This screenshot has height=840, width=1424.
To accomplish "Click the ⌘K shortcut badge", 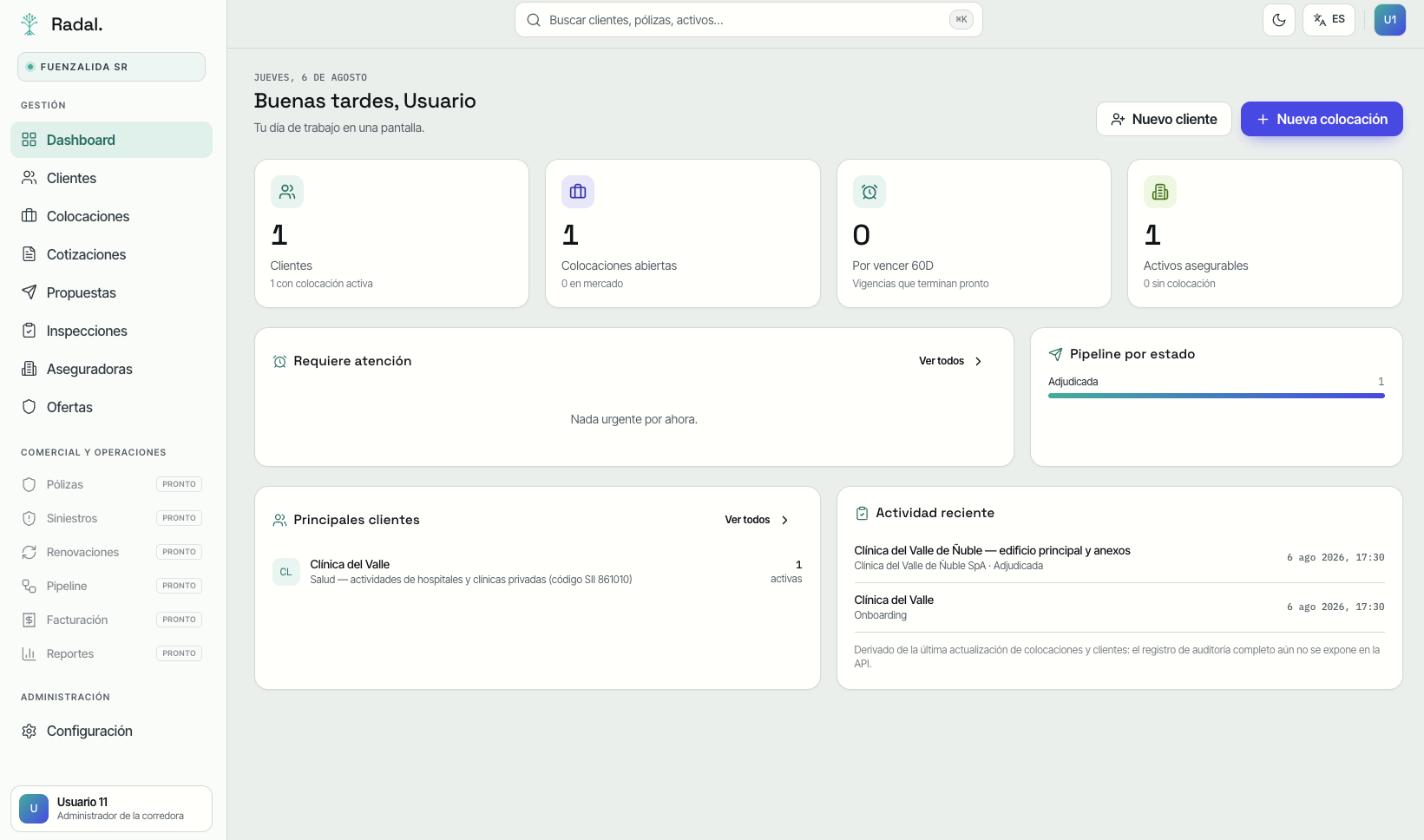I will coord(961,20).
